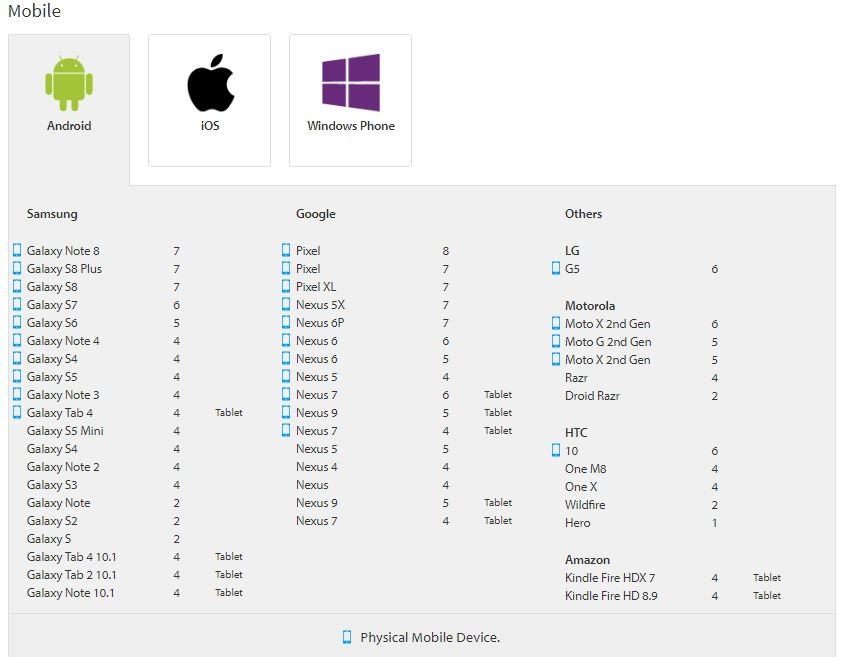Click the Android robot icon

pos(69,82)
